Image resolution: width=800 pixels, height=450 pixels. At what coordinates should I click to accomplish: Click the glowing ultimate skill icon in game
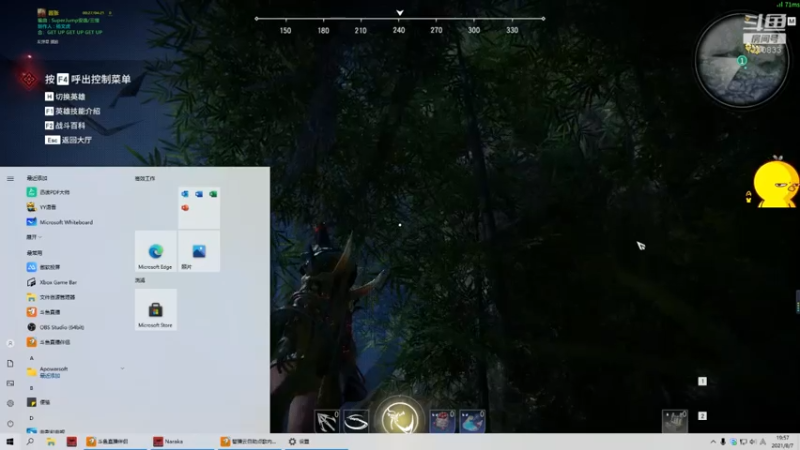399,417
